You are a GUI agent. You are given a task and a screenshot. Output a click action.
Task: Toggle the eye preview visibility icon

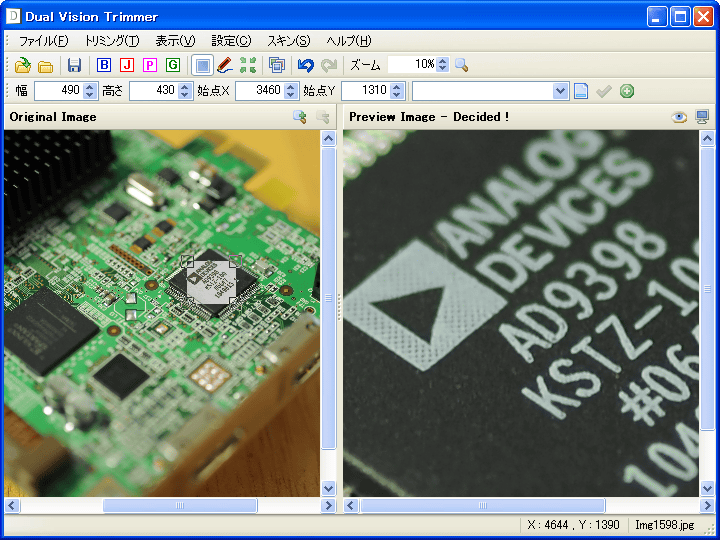click(x=679, y=117)
